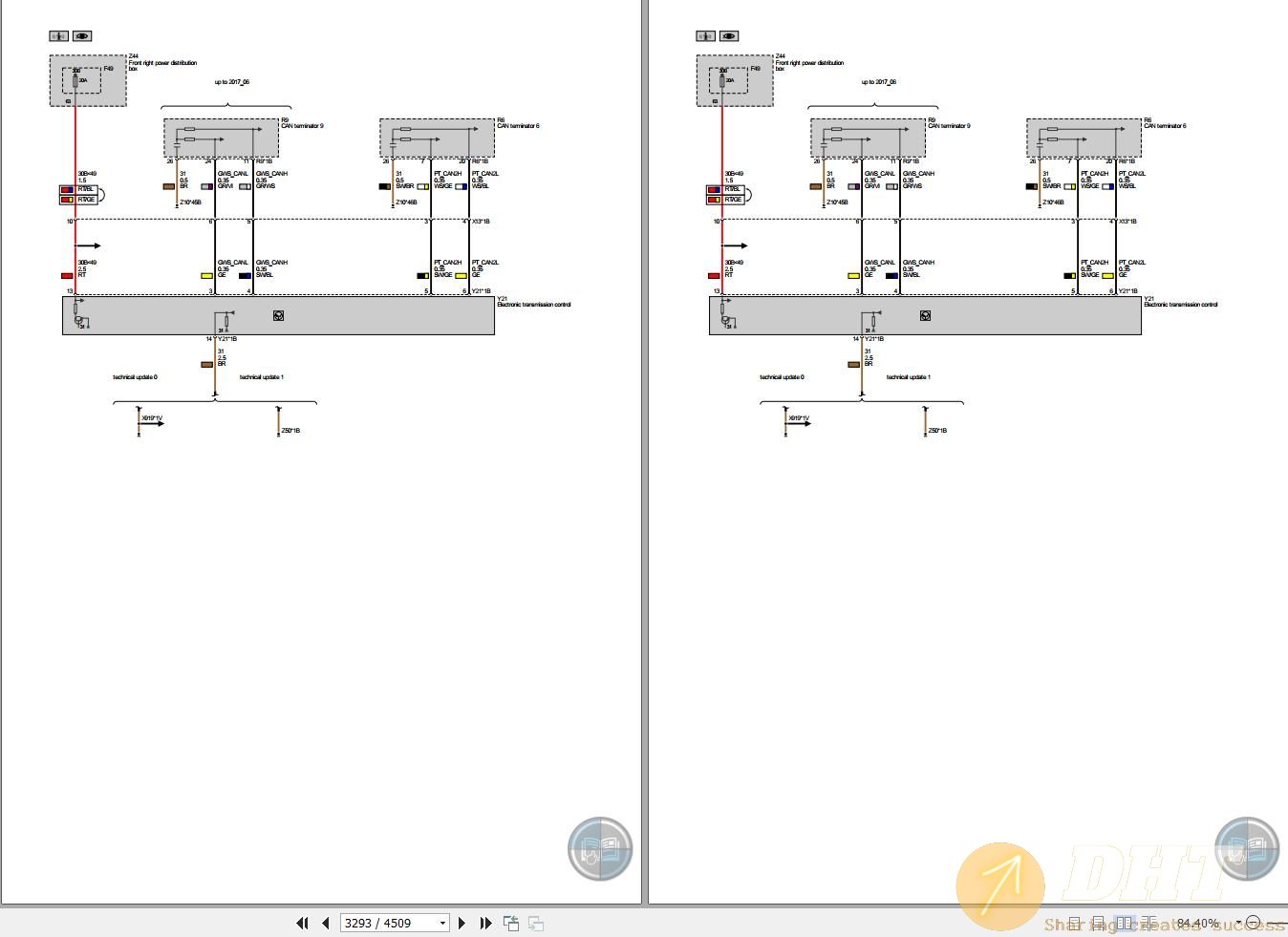Click the RT/GE wire color option, left page
The width and height of the screenshot is (1288, 937).
[78, 200]
